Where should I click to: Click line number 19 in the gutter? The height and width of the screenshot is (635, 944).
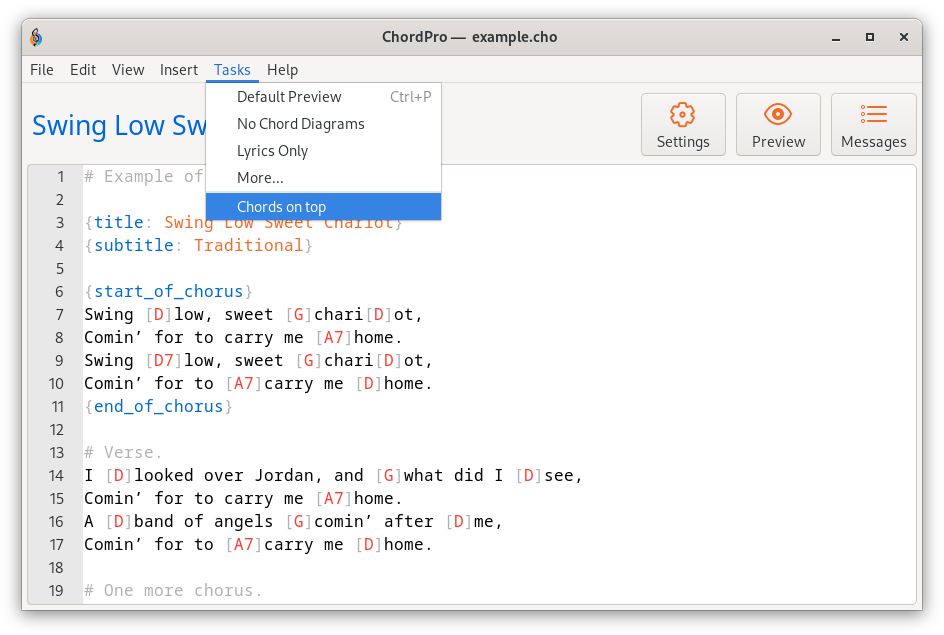pyautogui.click(x=56, y=590)
